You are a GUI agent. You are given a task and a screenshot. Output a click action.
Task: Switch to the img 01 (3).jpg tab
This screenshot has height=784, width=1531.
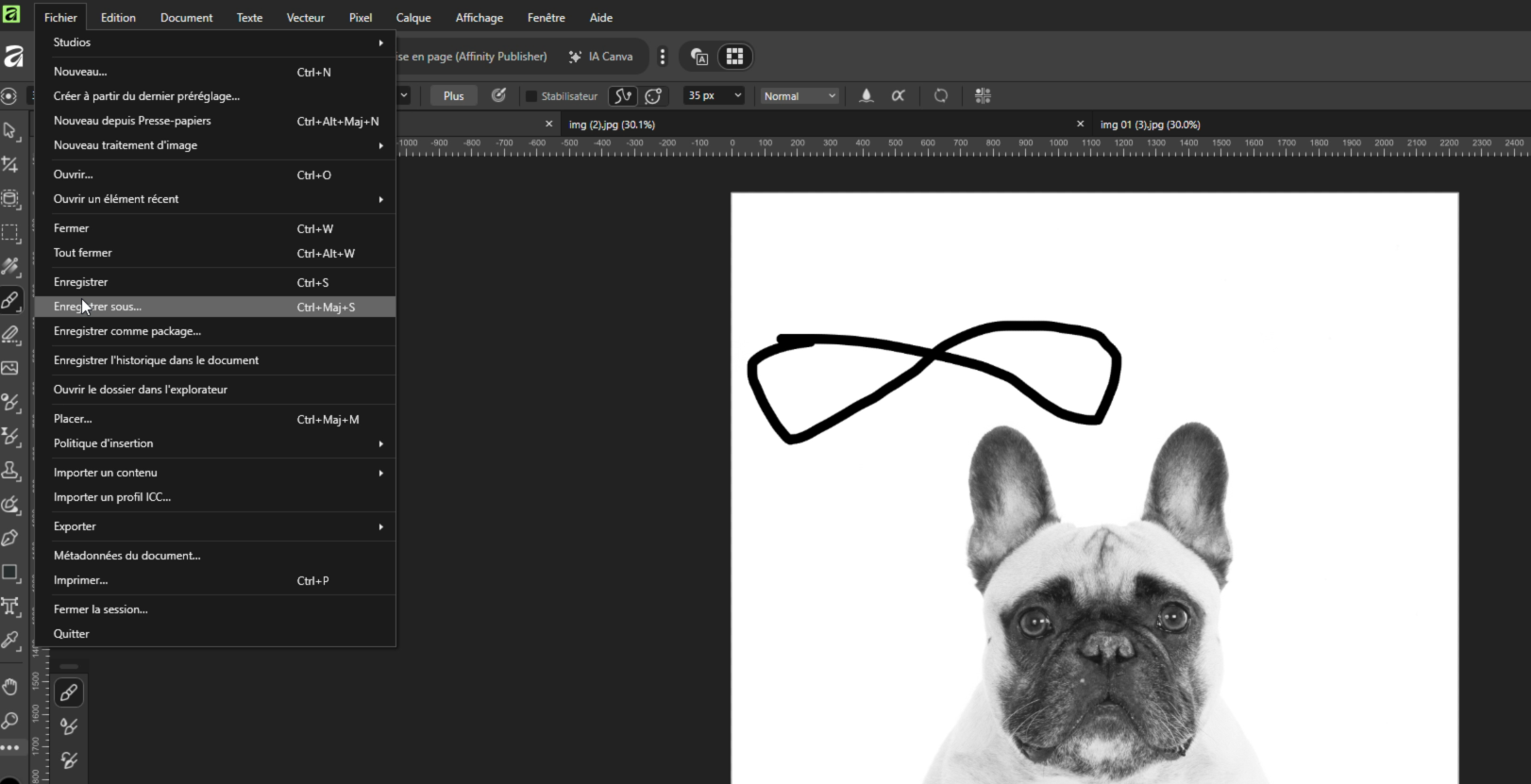pyautogui.click(x=1150, y=125)
